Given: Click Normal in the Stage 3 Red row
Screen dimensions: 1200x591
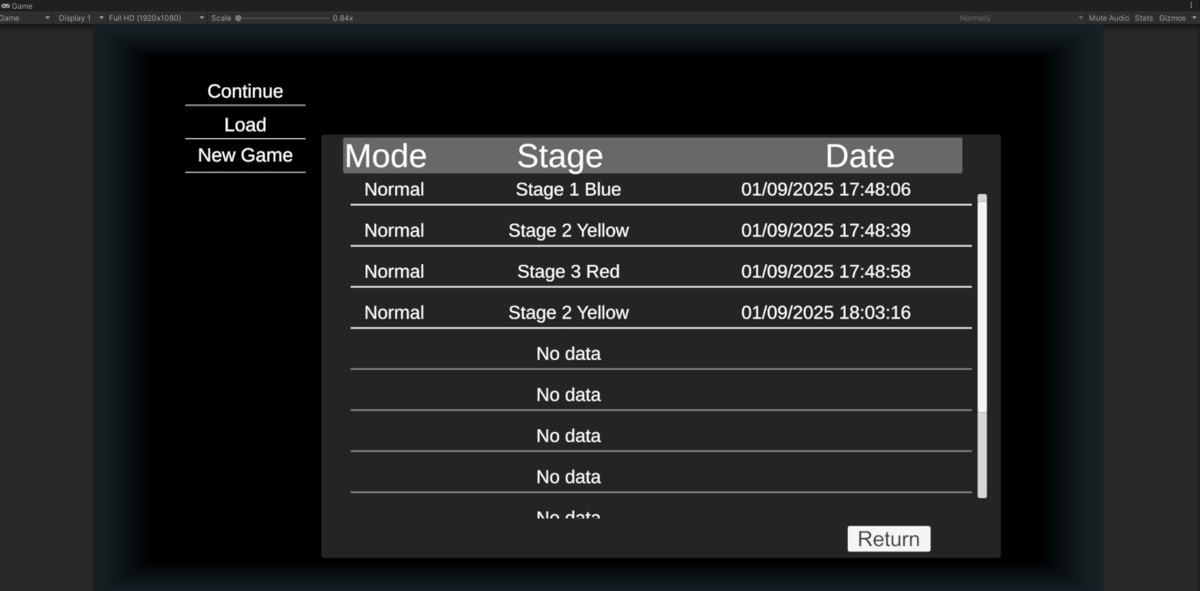Looking at the screenshot, I should click(x=394, y=271).
